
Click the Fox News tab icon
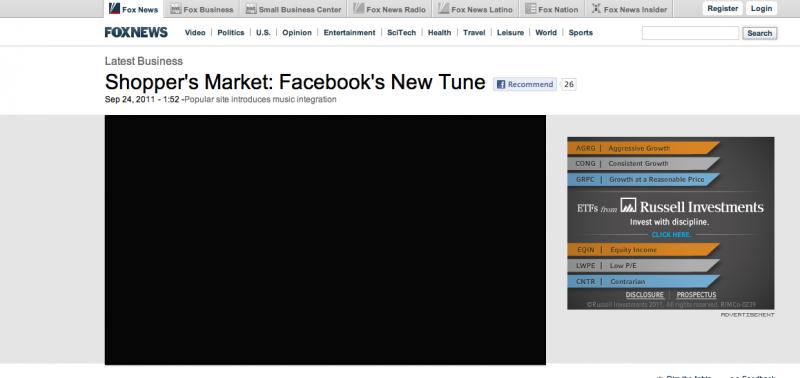[114, 9]
